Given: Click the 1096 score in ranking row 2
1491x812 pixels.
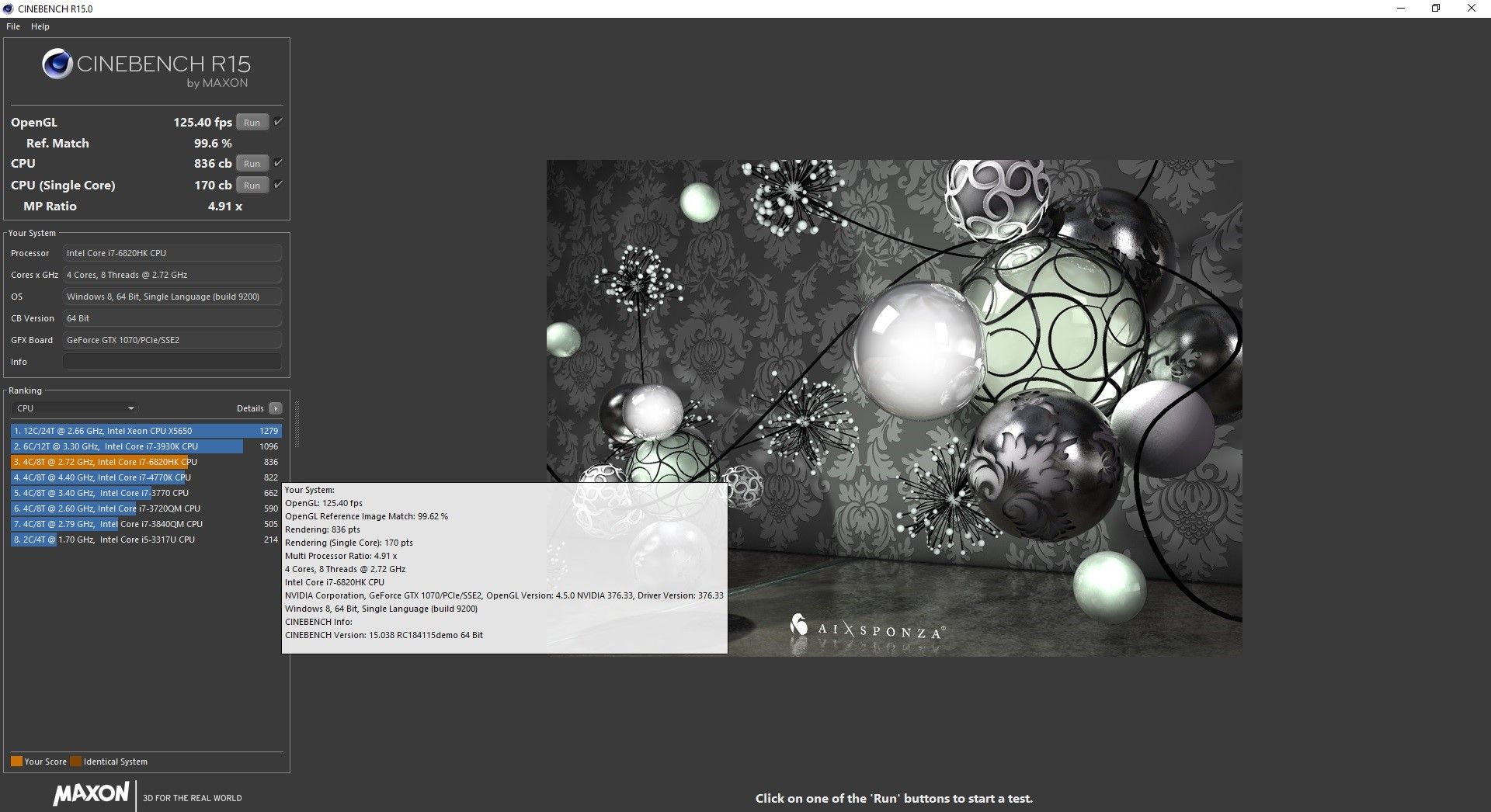Looking at the screenshot, I should tap(269, 446).
